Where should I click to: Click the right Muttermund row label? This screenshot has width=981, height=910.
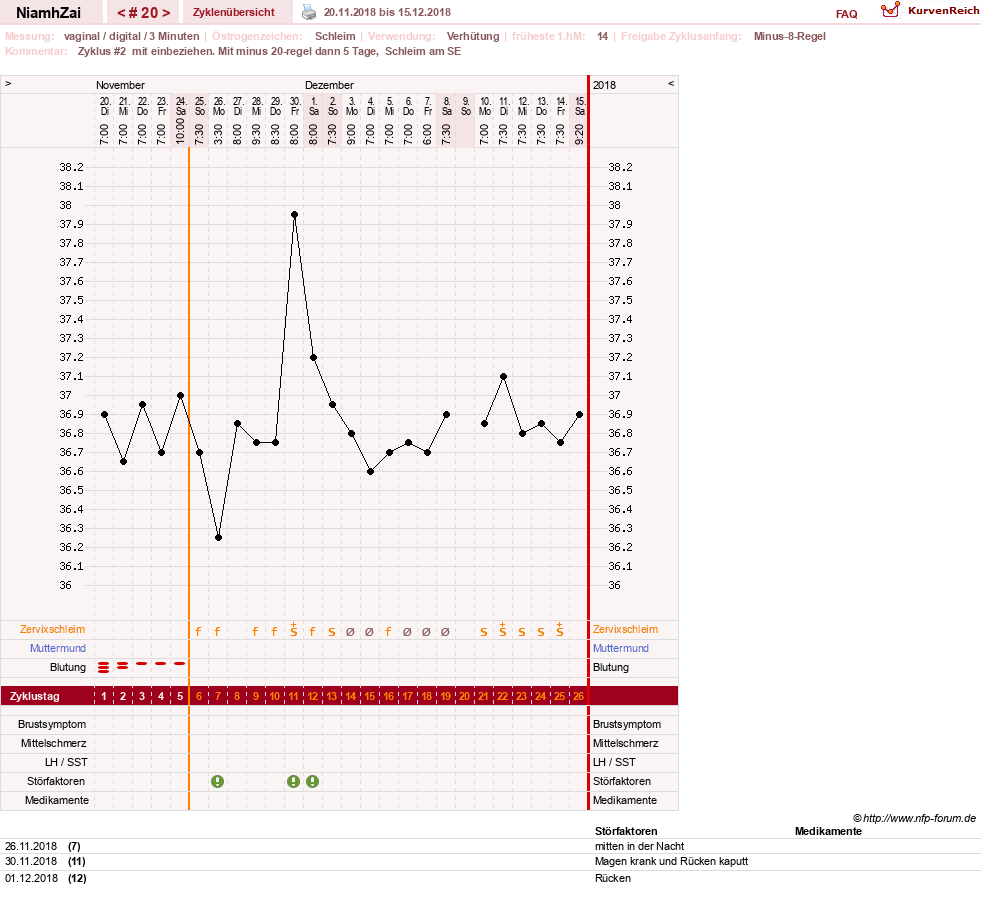point(621,648)
